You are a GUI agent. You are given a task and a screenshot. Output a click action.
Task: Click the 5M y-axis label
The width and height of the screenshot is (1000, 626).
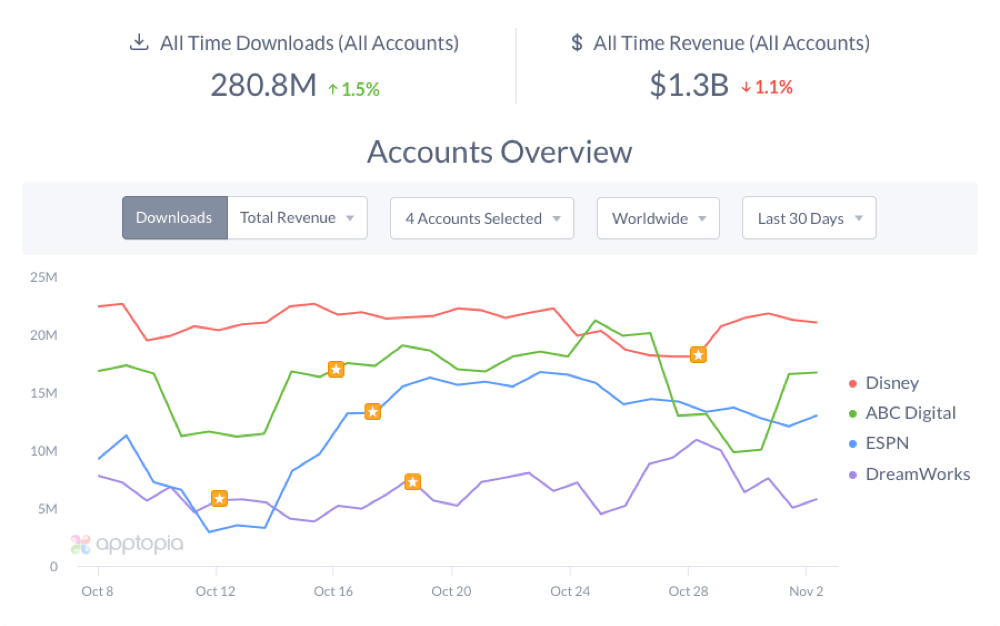coord(47,509)
